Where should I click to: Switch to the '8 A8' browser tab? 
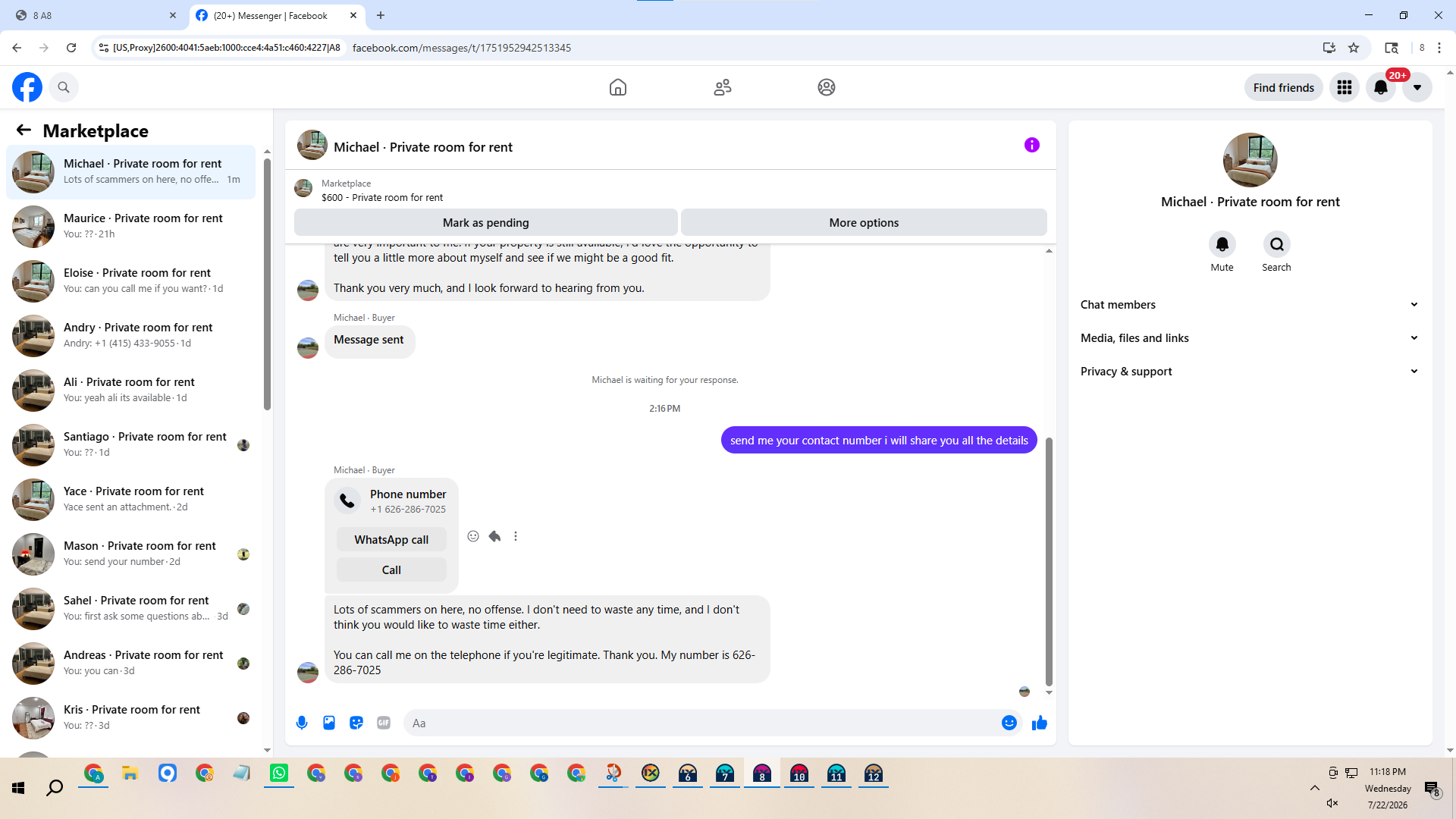(x=96, y=15)
